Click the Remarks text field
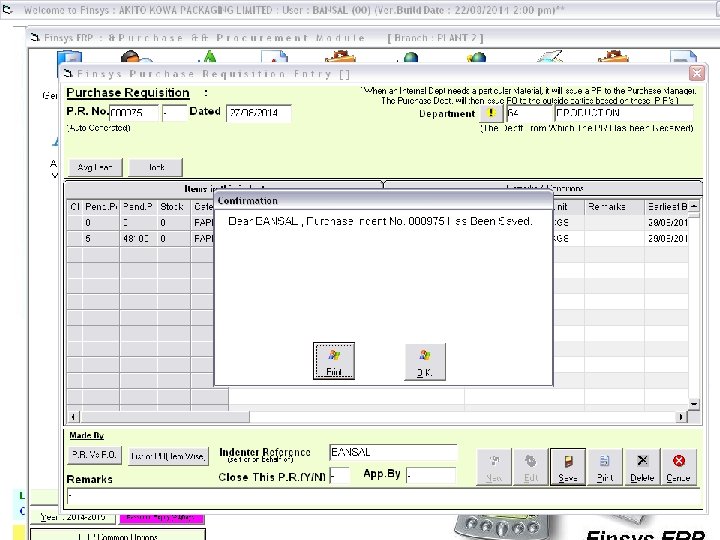The height and width of the screenshot is (540, 720). 384,496
